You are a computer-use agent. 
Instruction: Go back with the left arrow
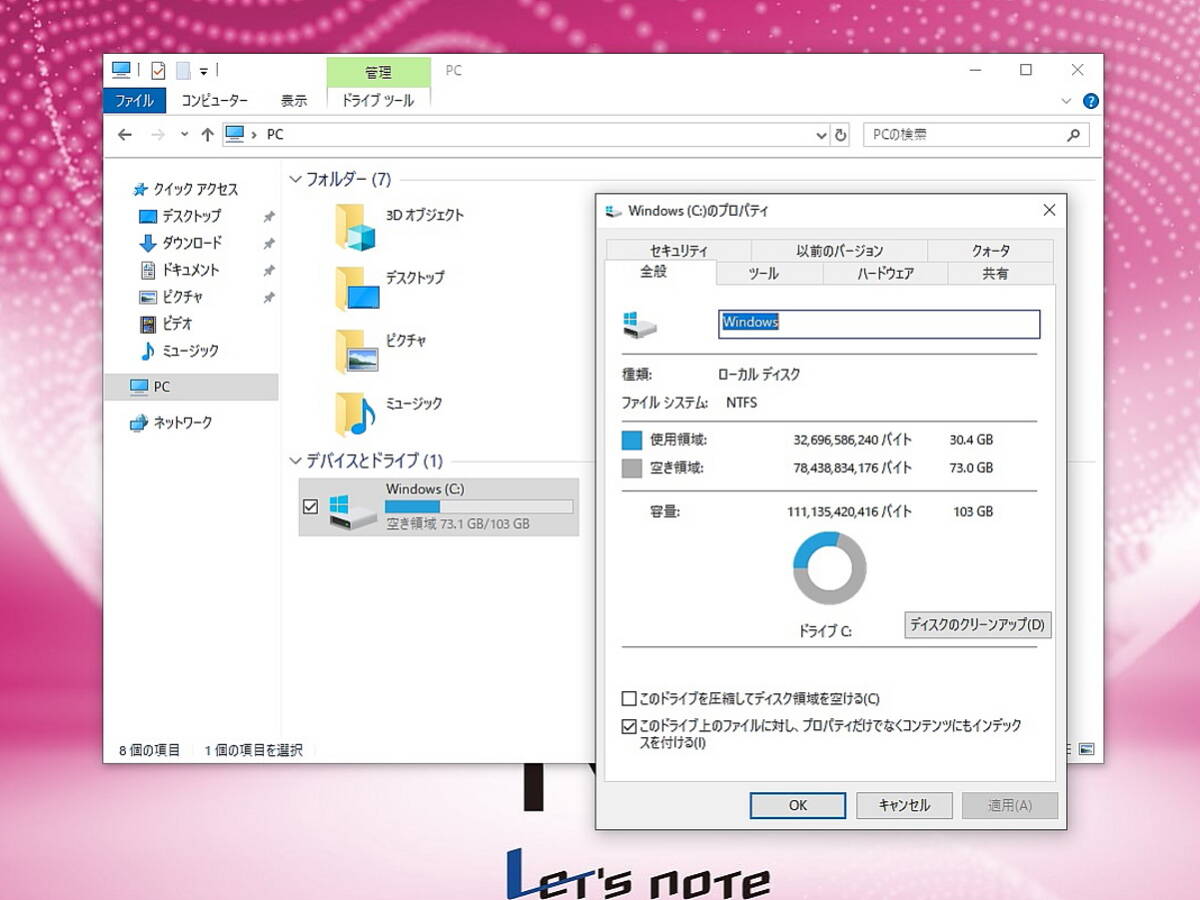pyautogui.click(x=125, y=134)
